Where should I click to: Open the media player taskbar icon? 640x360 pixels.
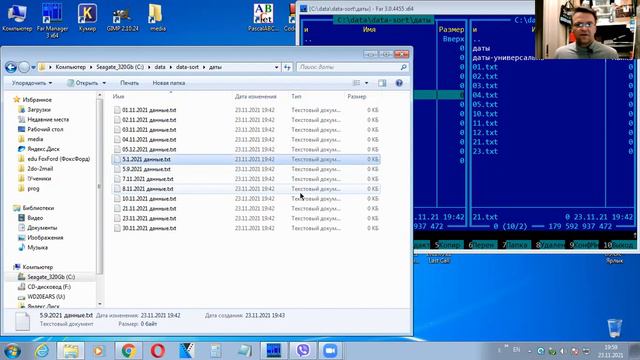click(x=98, y=351)
